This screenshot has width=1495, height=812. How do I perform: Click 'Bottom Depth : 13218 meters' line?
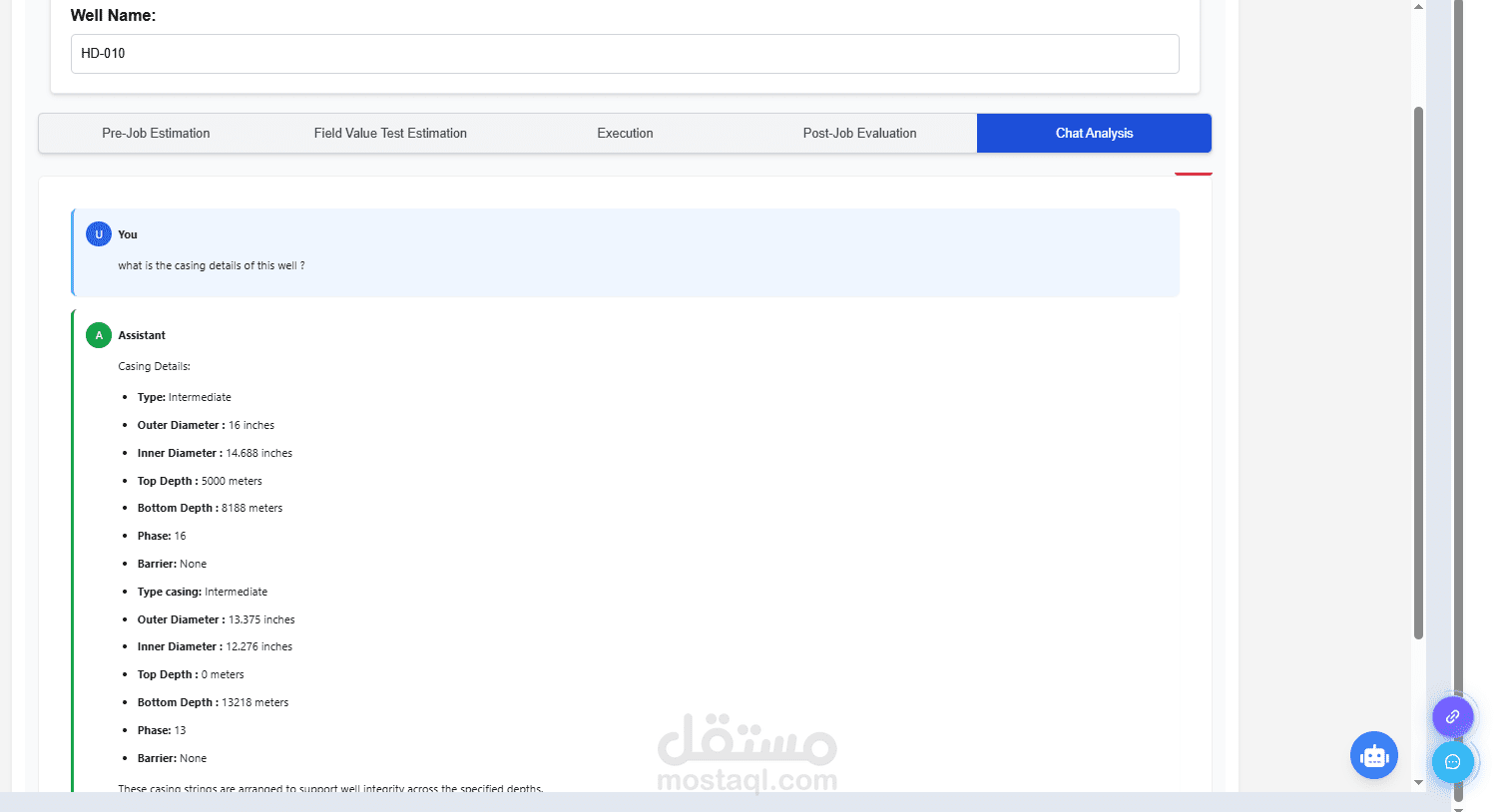[x=213, y=702]
